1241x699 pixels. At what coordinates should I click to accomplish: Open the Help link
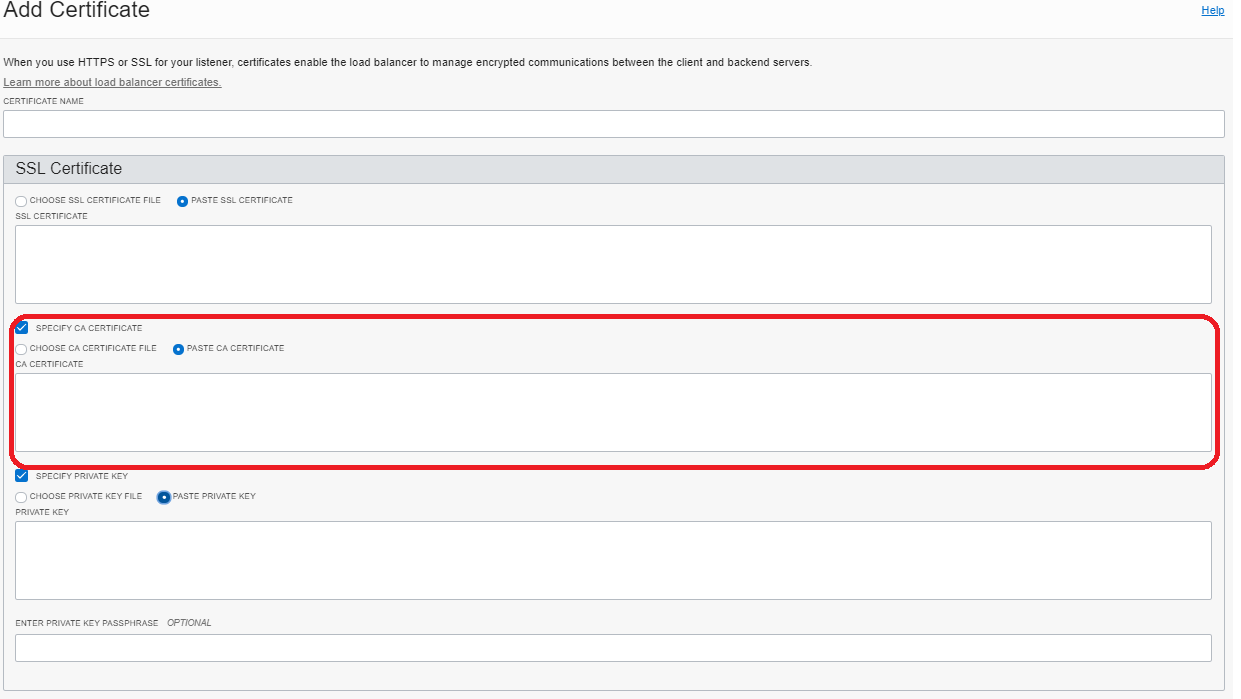point(1212,10)
